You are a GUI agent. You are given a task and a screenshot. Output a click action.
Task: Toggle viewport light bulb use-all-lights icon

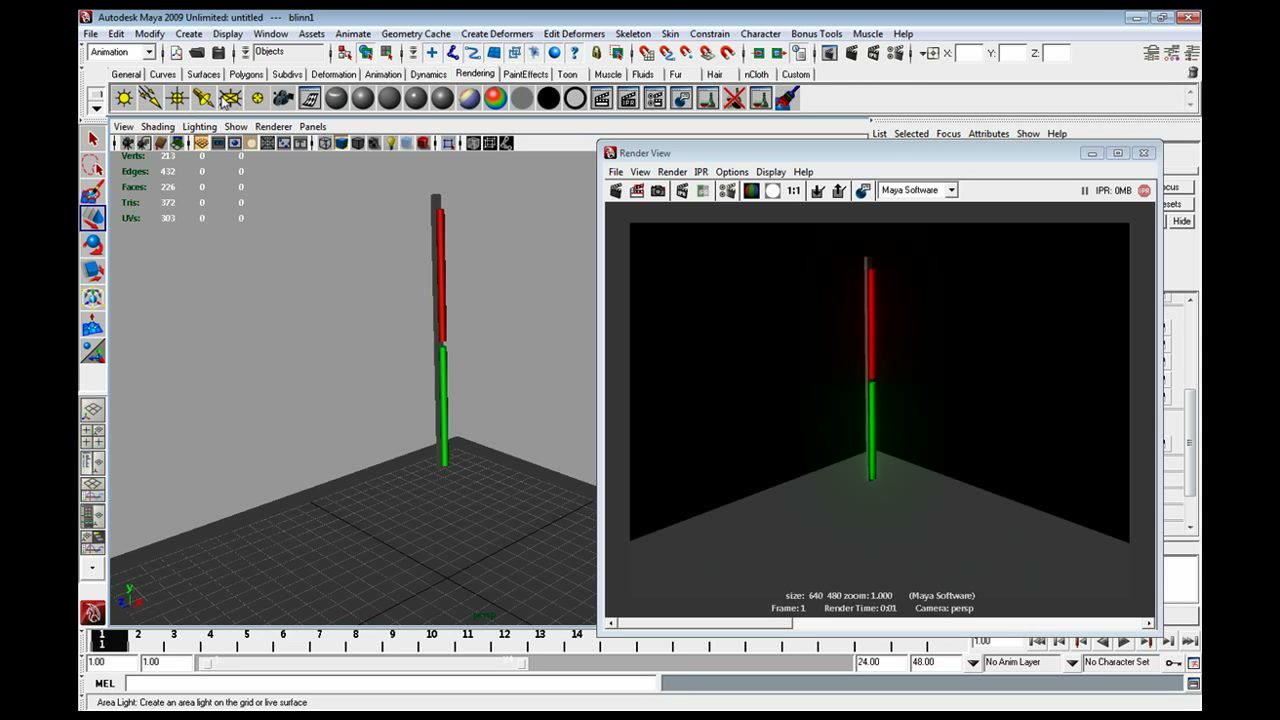coord(391,143)
